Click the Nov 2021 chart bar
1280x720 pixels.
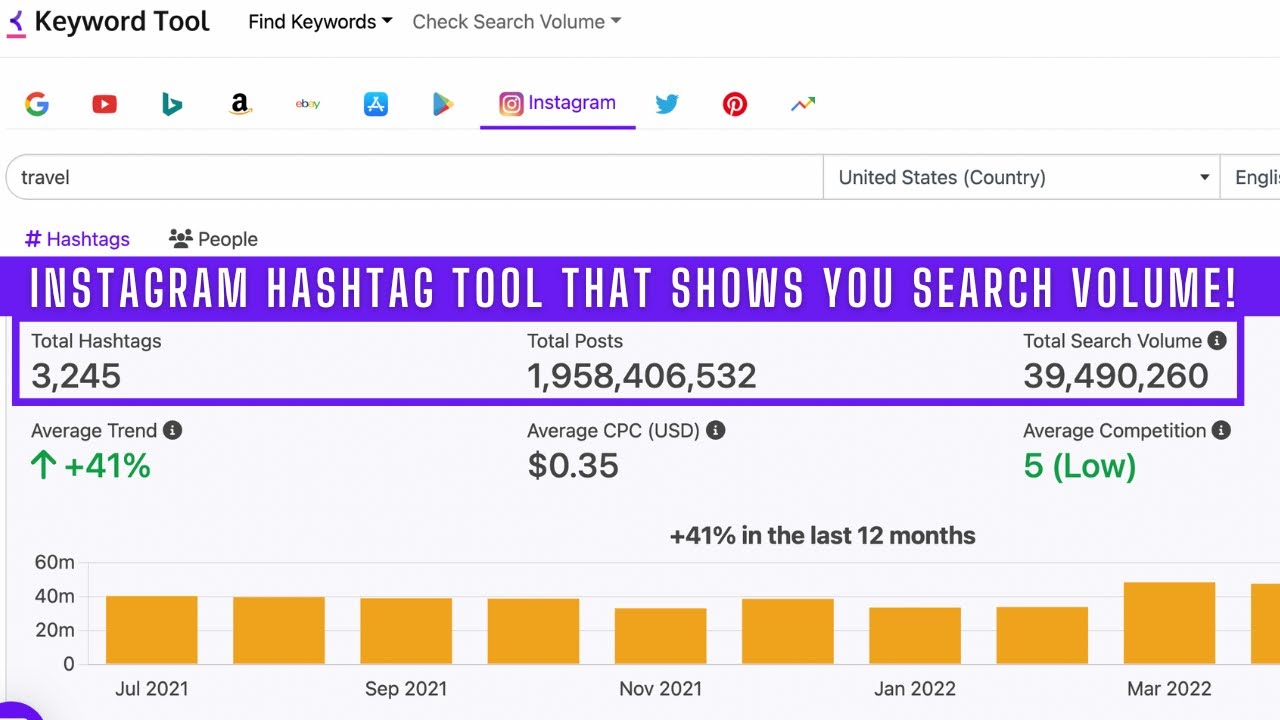tap(660, 636)
